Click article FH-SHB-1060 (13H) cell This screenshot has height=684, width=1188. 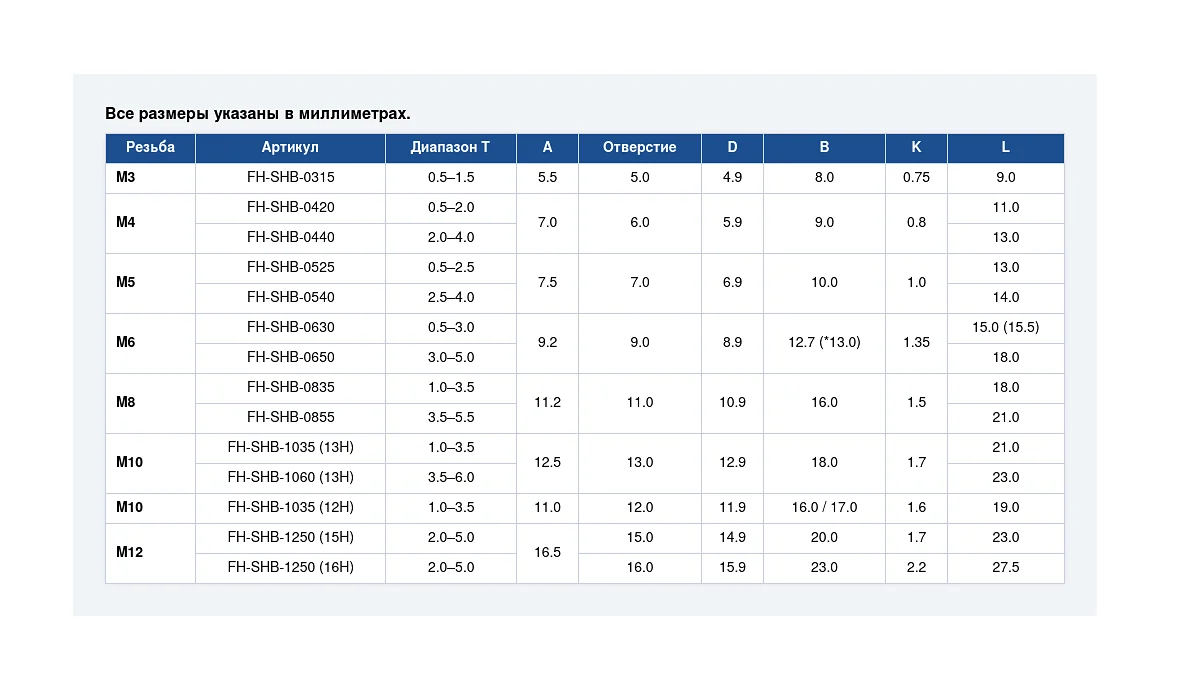point(290,478)
